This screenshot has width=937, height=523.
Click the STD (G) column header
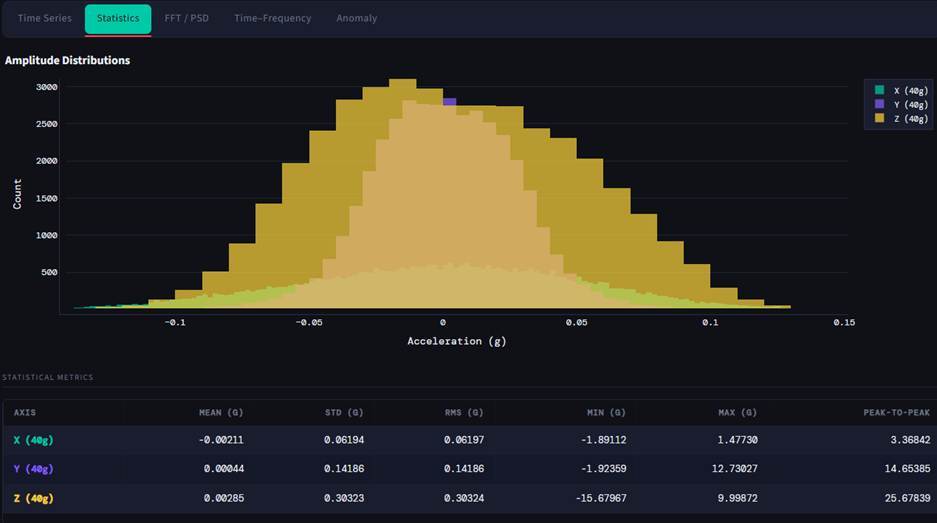point(344,412)
